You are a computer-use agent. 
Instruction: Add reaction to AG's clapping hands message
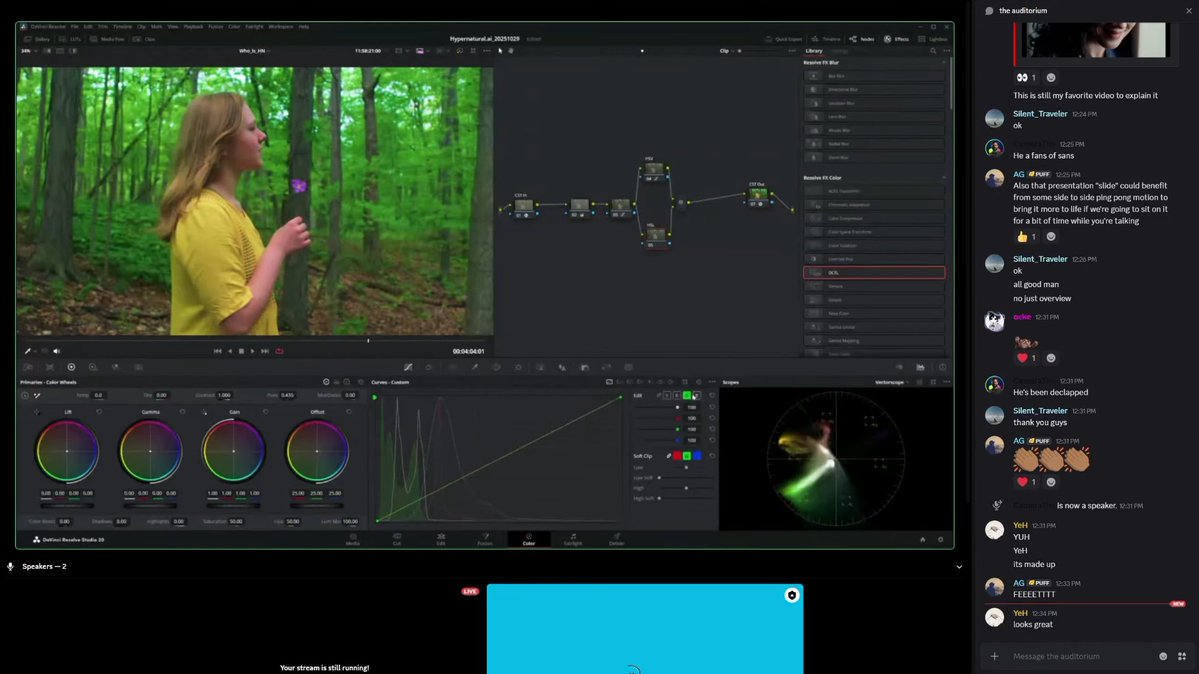click(x=1051, y=482)
